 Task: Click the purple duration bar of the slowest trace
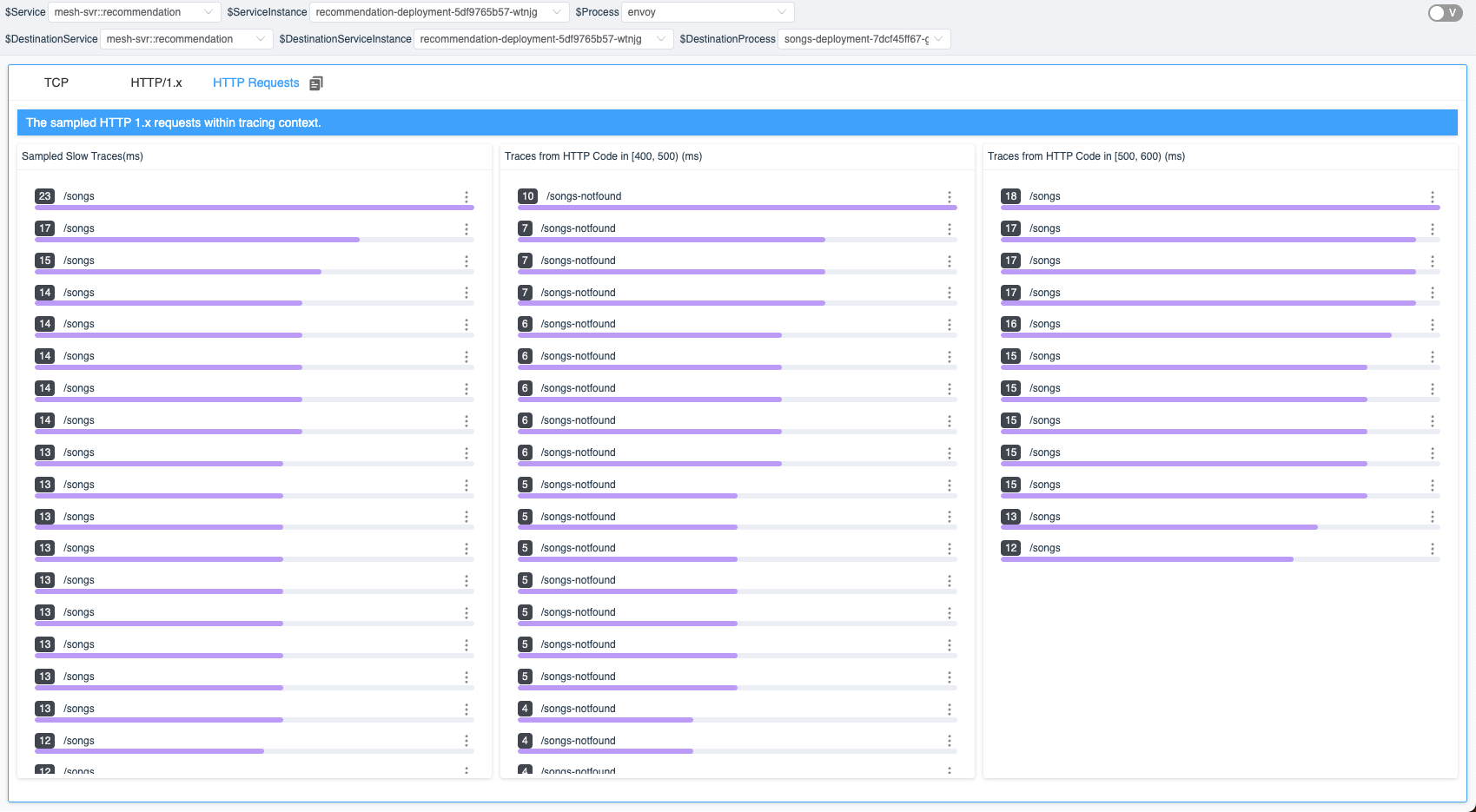tap(252, 208)
